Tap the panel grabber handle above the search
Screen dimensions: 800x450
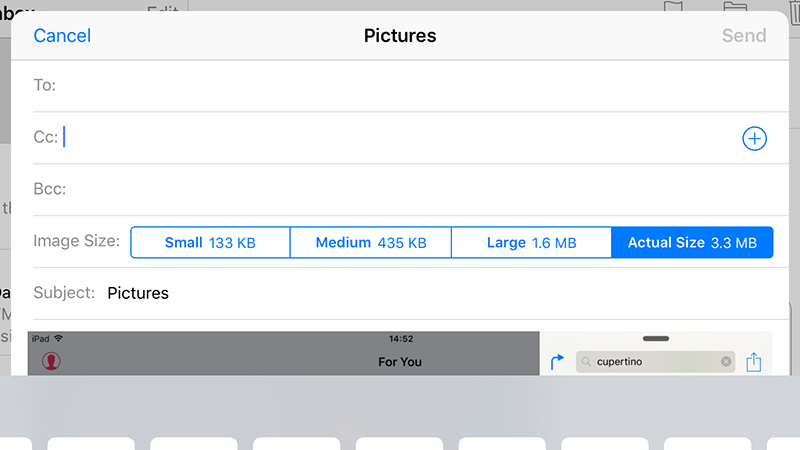click(656, 338)
